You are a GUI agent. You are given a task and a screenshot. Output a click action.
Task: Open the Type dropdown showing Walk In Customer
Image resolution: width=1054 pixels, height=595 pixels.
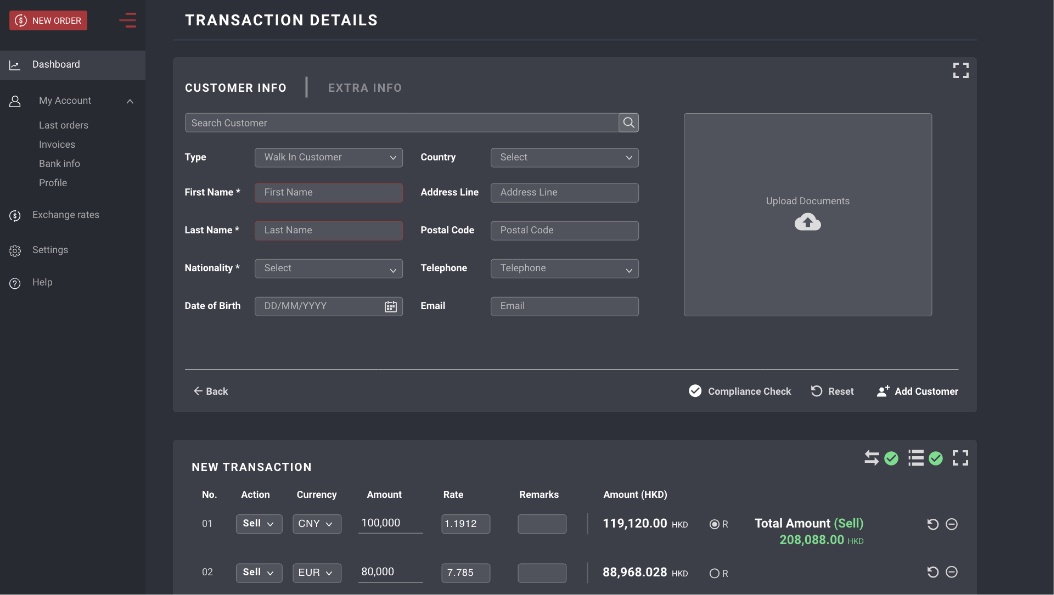click(328, 157)
